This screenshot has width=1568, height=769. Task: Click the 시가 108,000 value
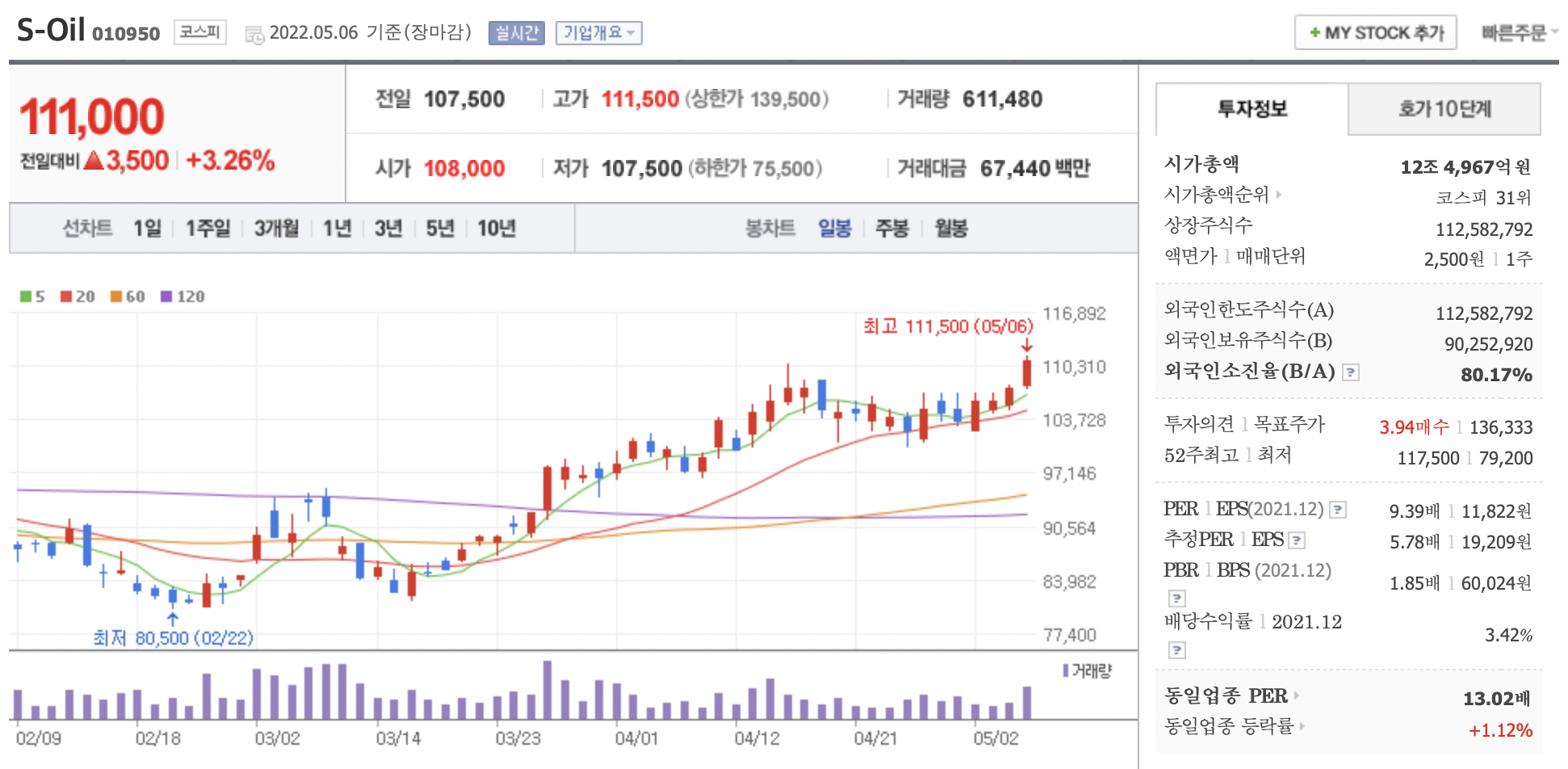point(464,169)
